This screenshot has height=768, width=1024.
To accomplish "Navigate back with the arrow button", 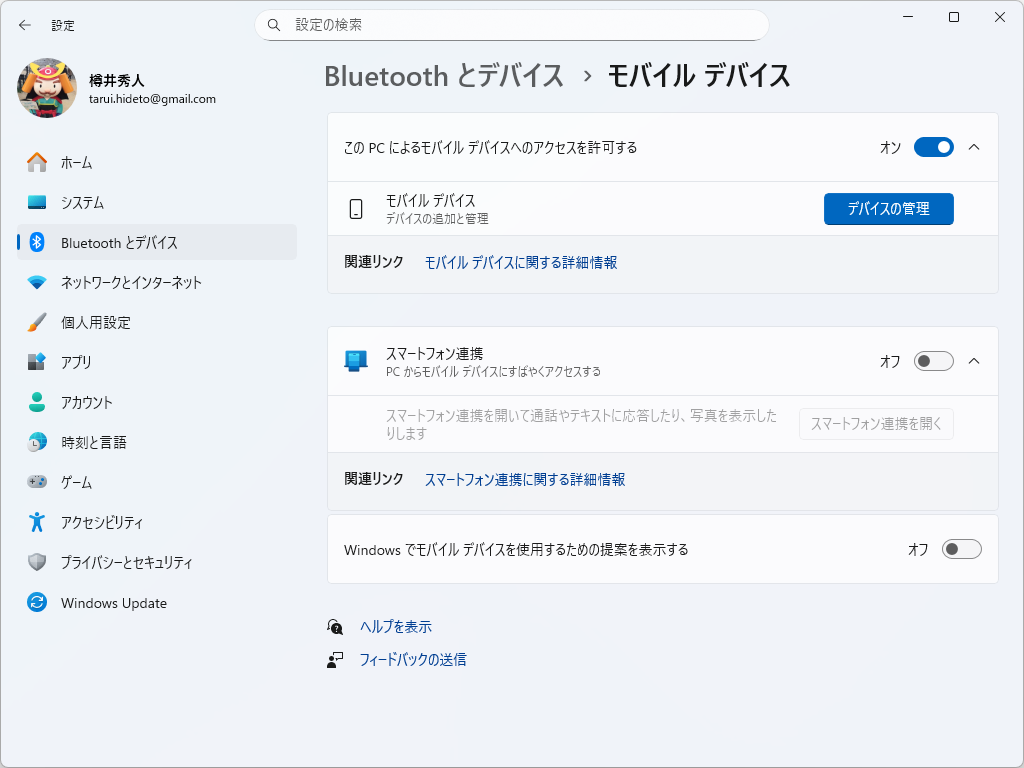I will (x=23, y=25).
